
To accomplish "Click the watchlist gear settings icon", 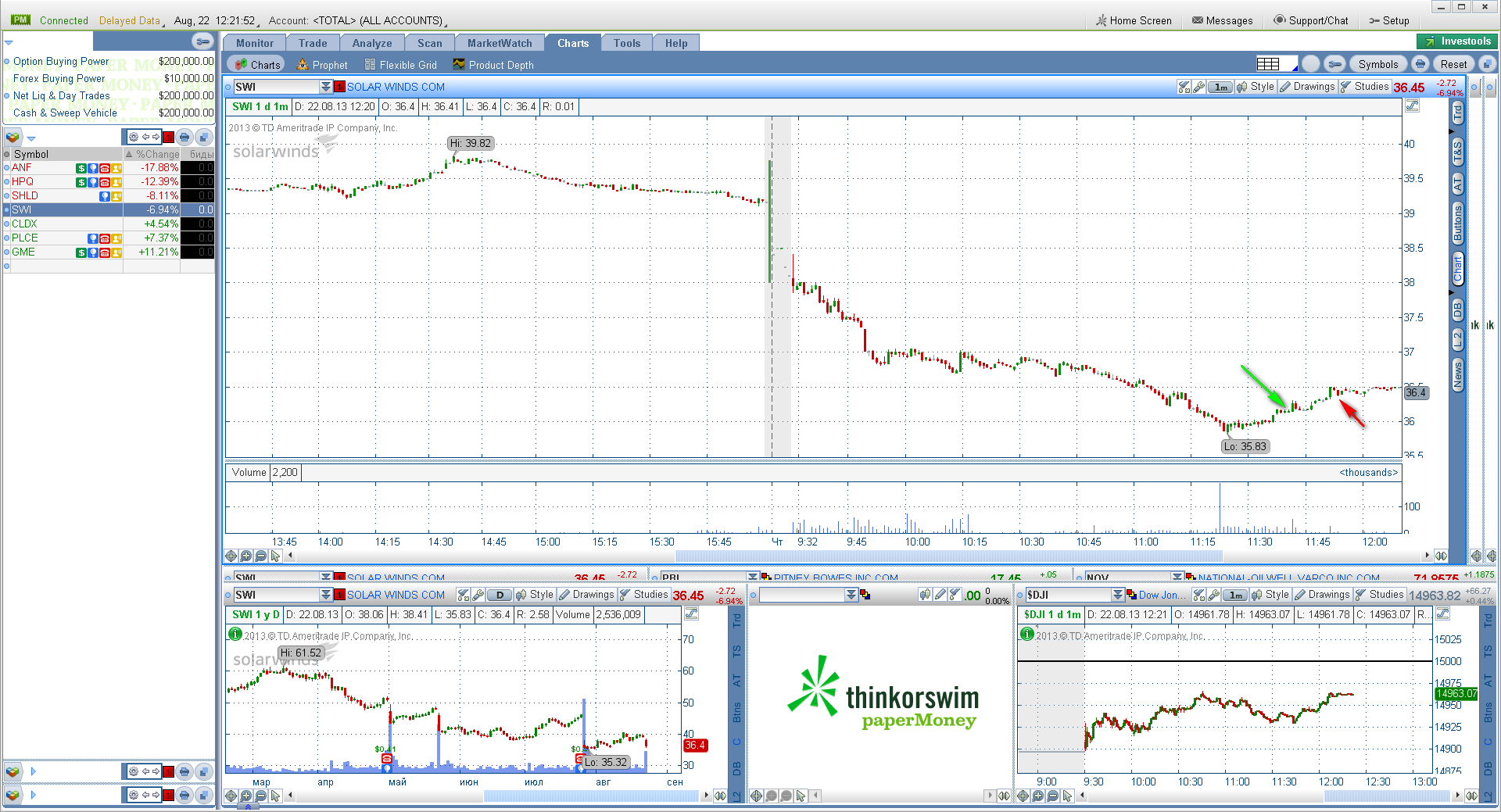I will pos(134,137).
